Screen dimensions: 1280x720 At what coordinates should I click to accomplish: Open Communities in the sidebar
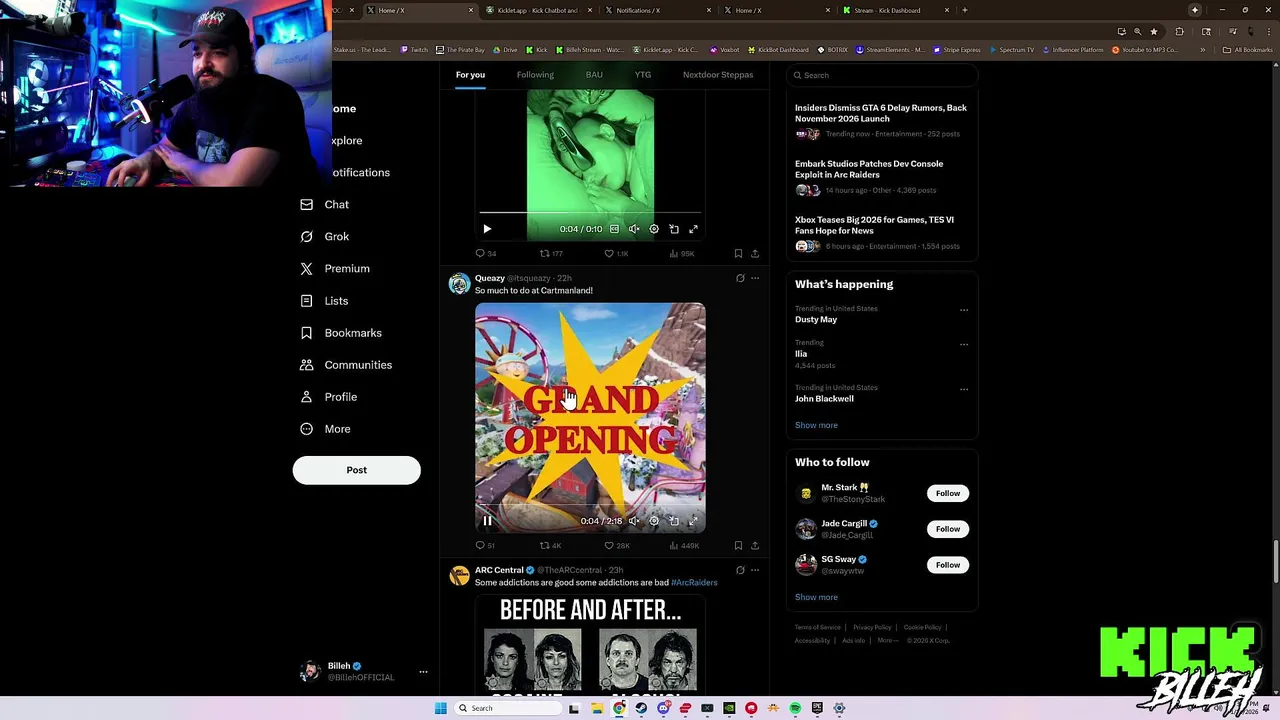pos(346,365)
